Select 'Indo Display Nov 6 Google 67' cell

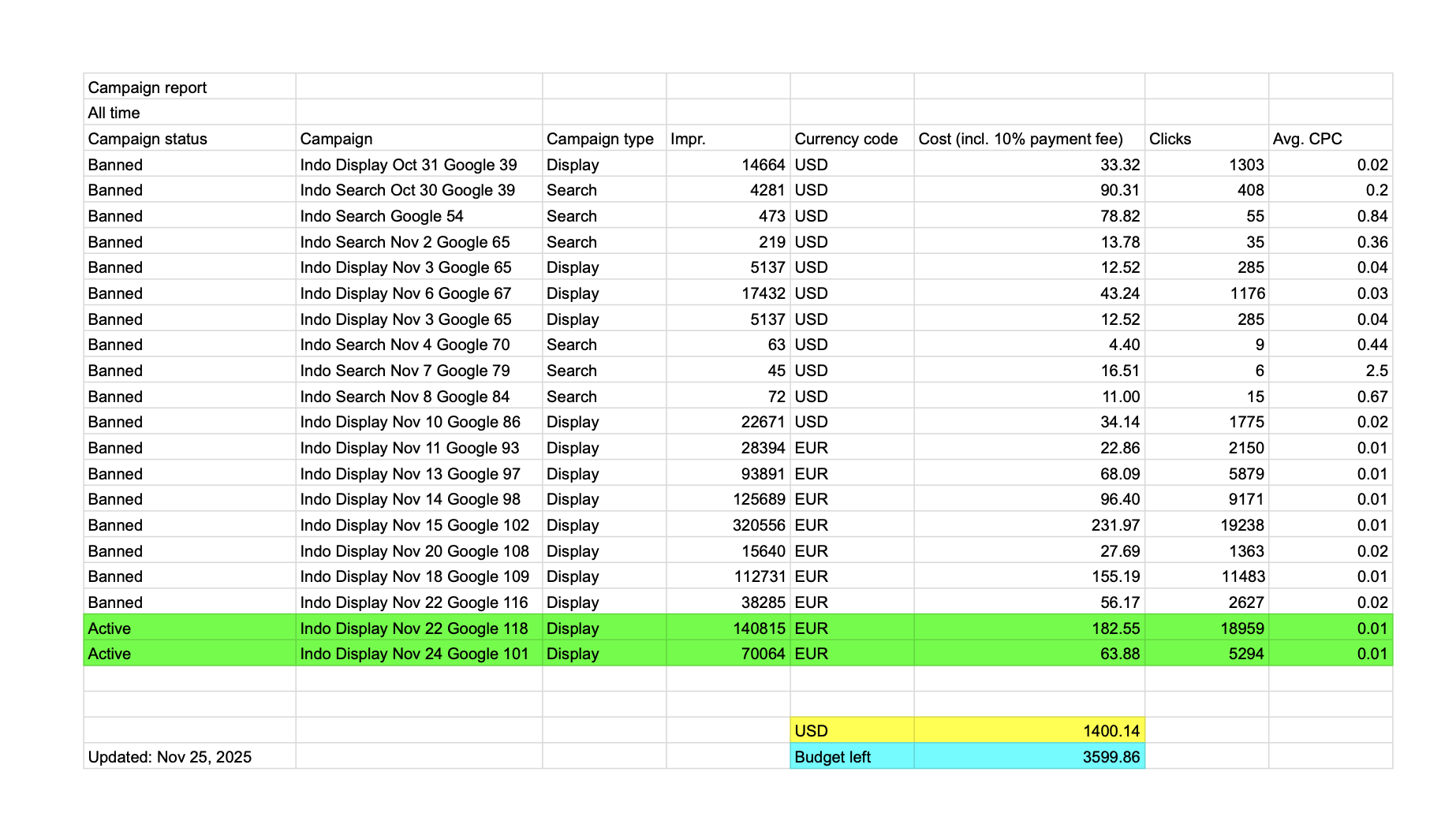tap(419, 293)
